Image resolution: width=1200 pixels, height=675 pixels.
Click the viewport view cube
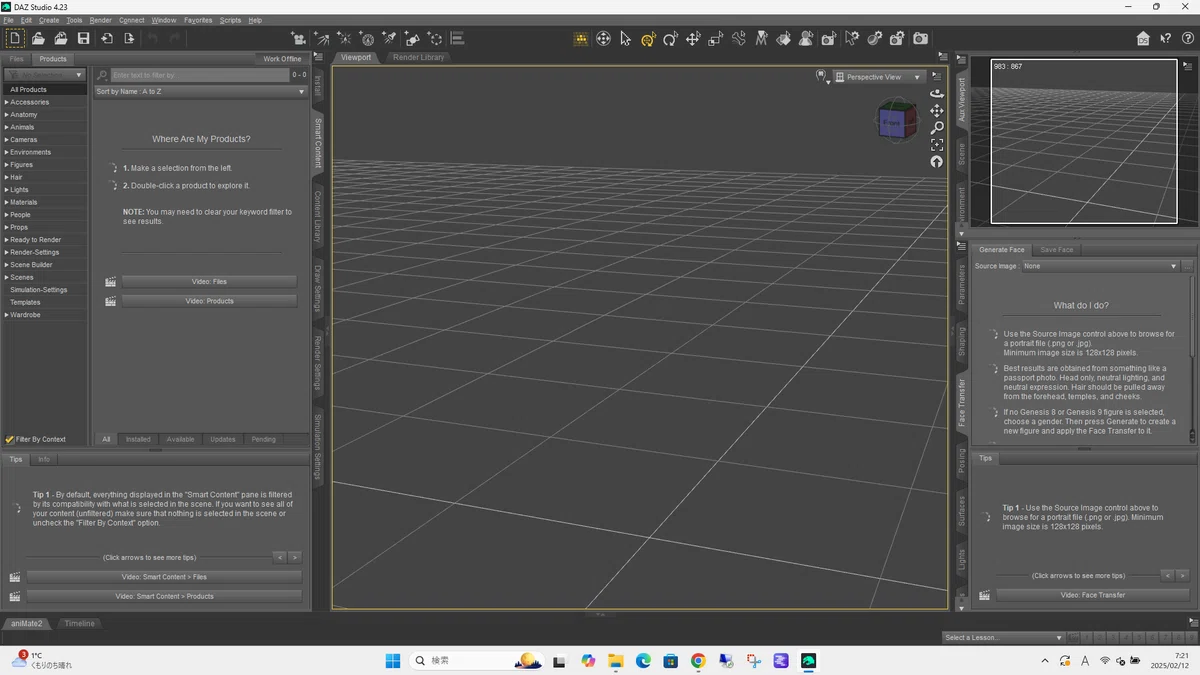(x=896, y=120)
